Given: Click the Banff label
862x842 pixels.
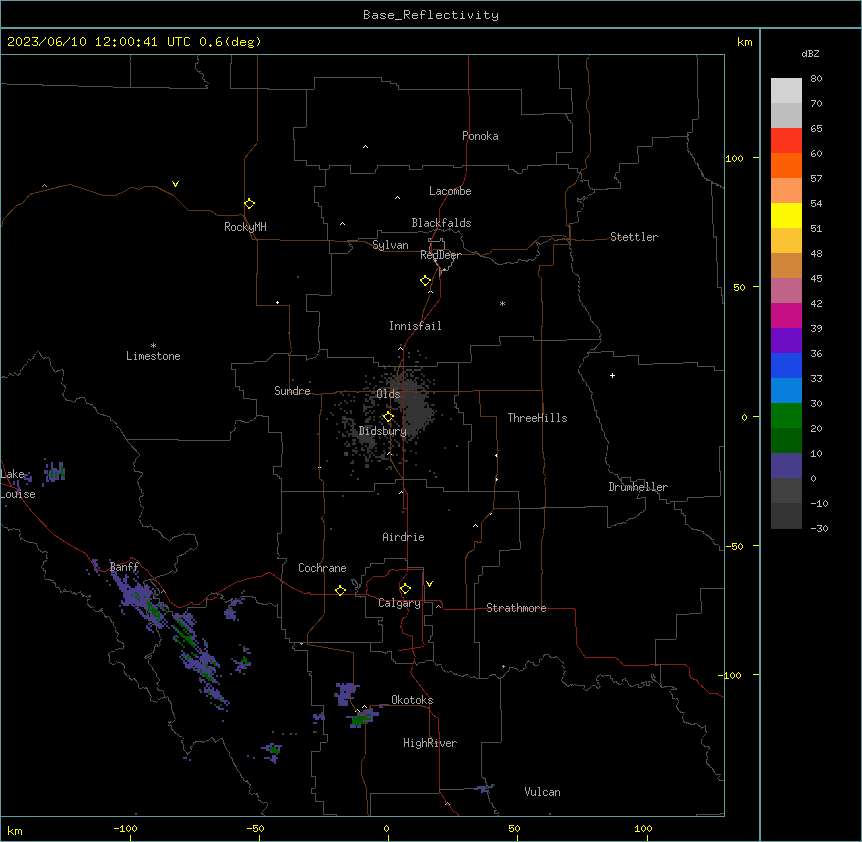Looking at the screenshot, I should 124,567.
